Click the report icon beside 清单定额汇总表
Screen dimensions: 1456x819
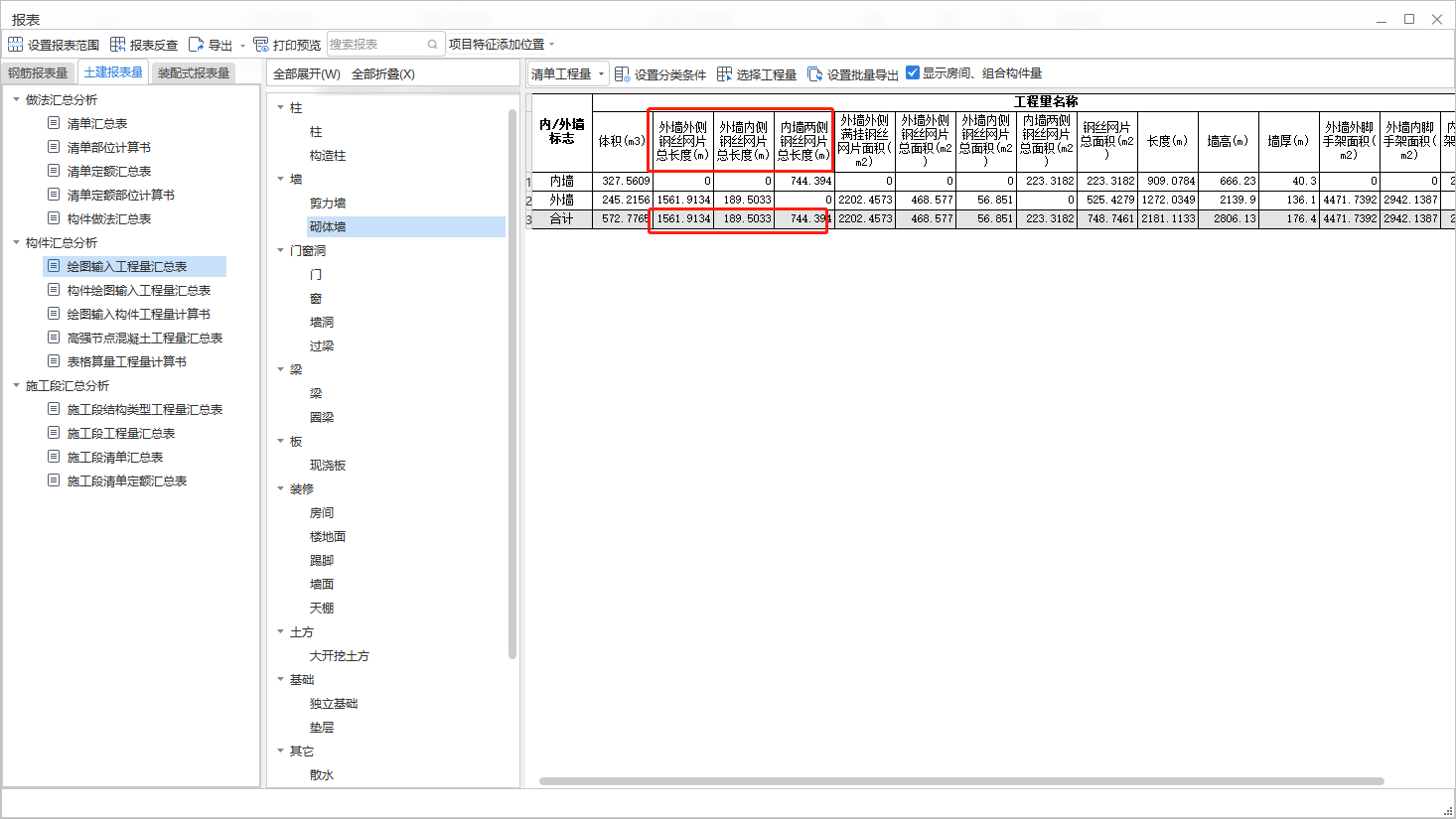click(54, 171)
